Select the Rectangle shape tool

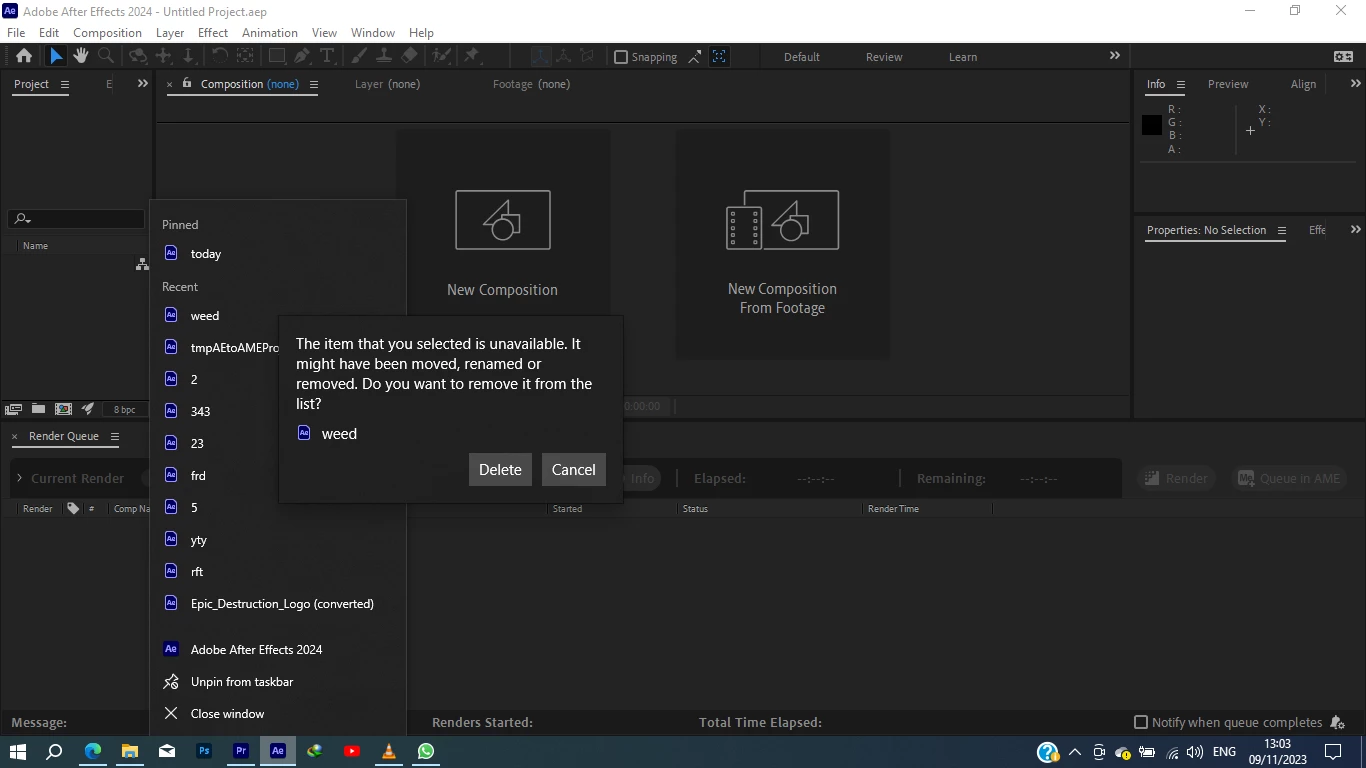277,56
